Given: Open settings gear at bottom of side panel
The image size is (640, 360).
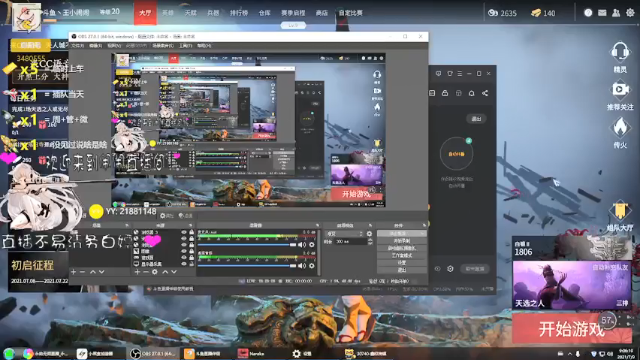Looking at the screenshot, I should click(x=450, y=269).
